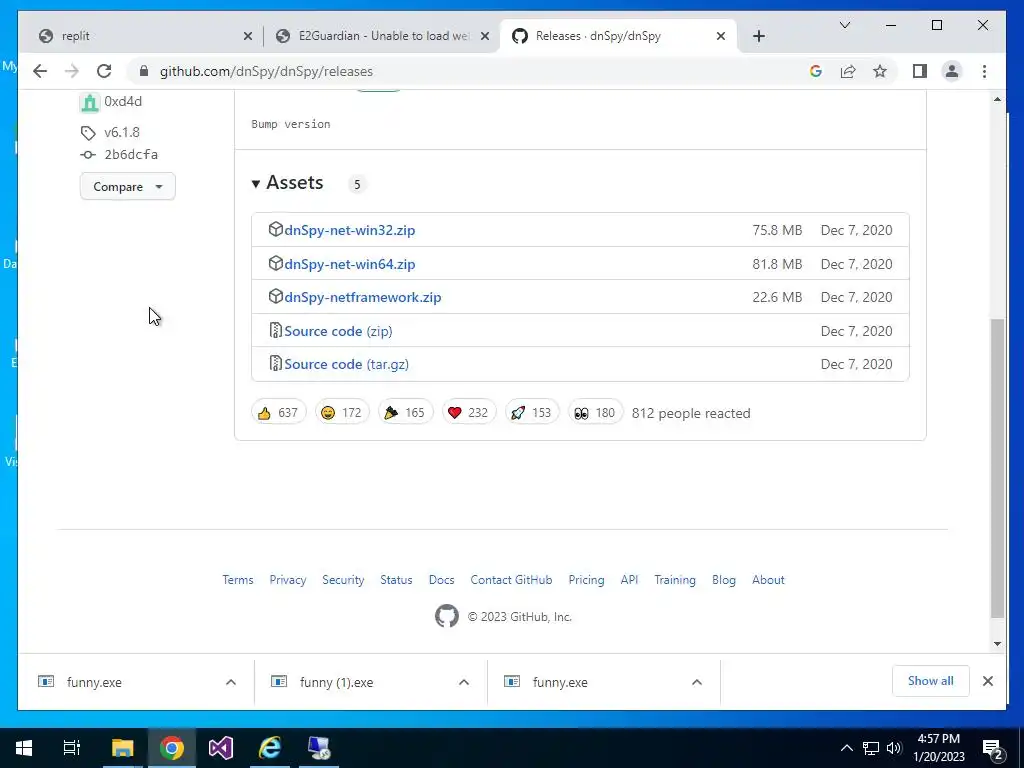The width and height of the screenshot is (1024, 768).
Task: Open the tab search chevron
Action: click(x=844, y=25)
